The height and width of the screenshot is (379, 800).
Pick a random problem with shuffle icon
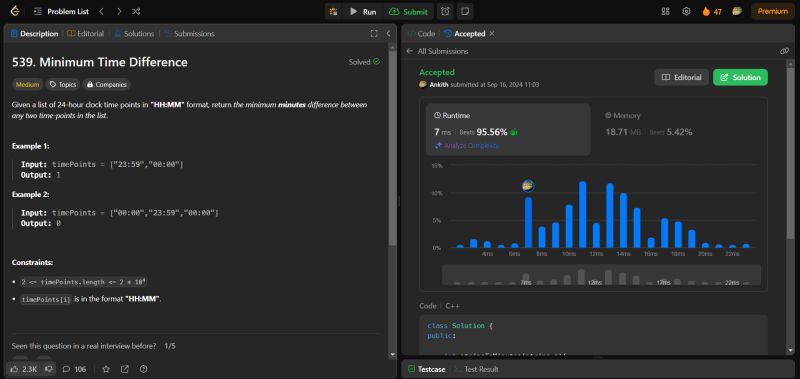pos(136,11)
